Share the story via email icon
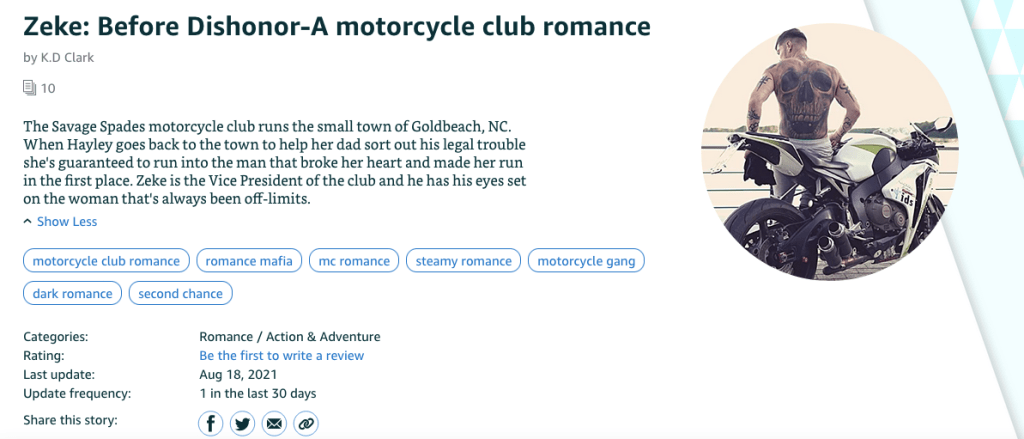The width and height of the screenshot is (1024, 439). point(274,424)
